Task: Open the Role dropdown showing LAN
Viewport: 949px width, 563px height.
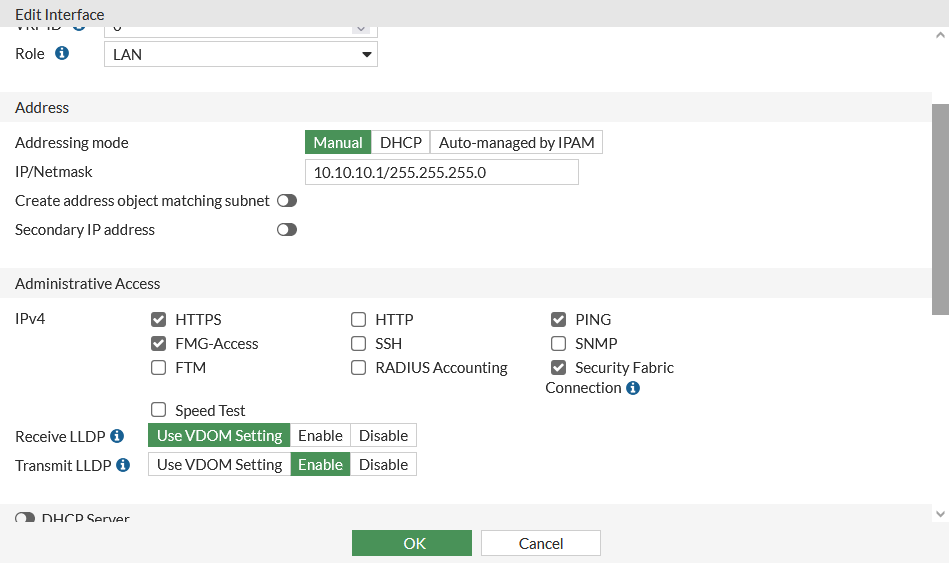Action: (241, 54)
